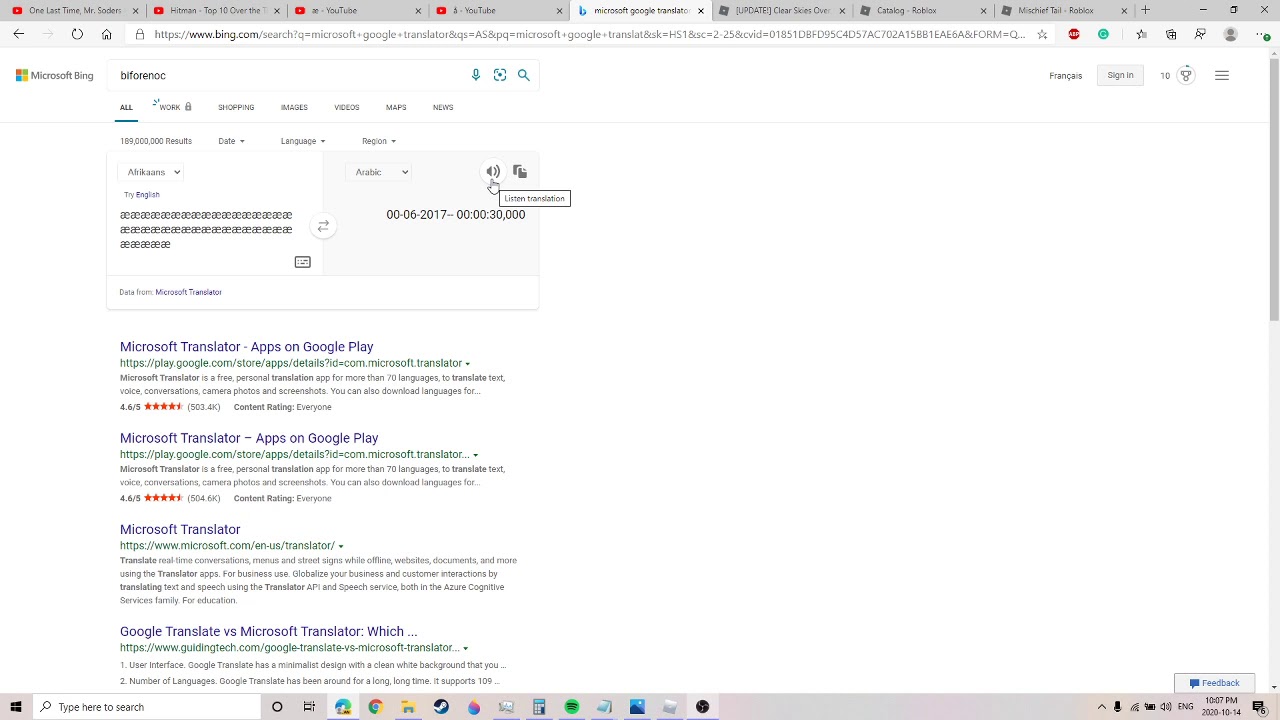
Task: Expand arrow next to play.google.com first result URL
Action: [x=467, y=364]
